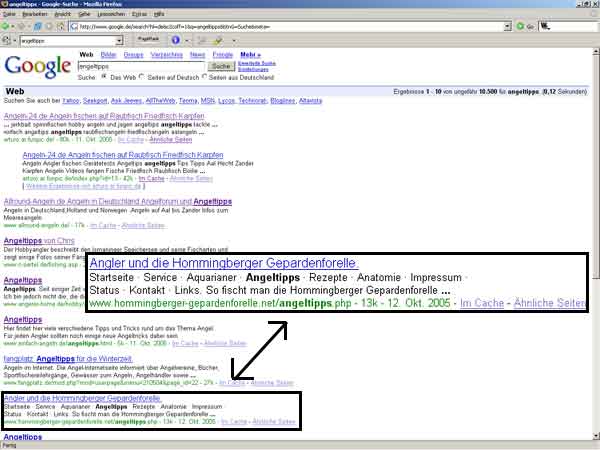Open the Ansicht menu

click(62, 14)
